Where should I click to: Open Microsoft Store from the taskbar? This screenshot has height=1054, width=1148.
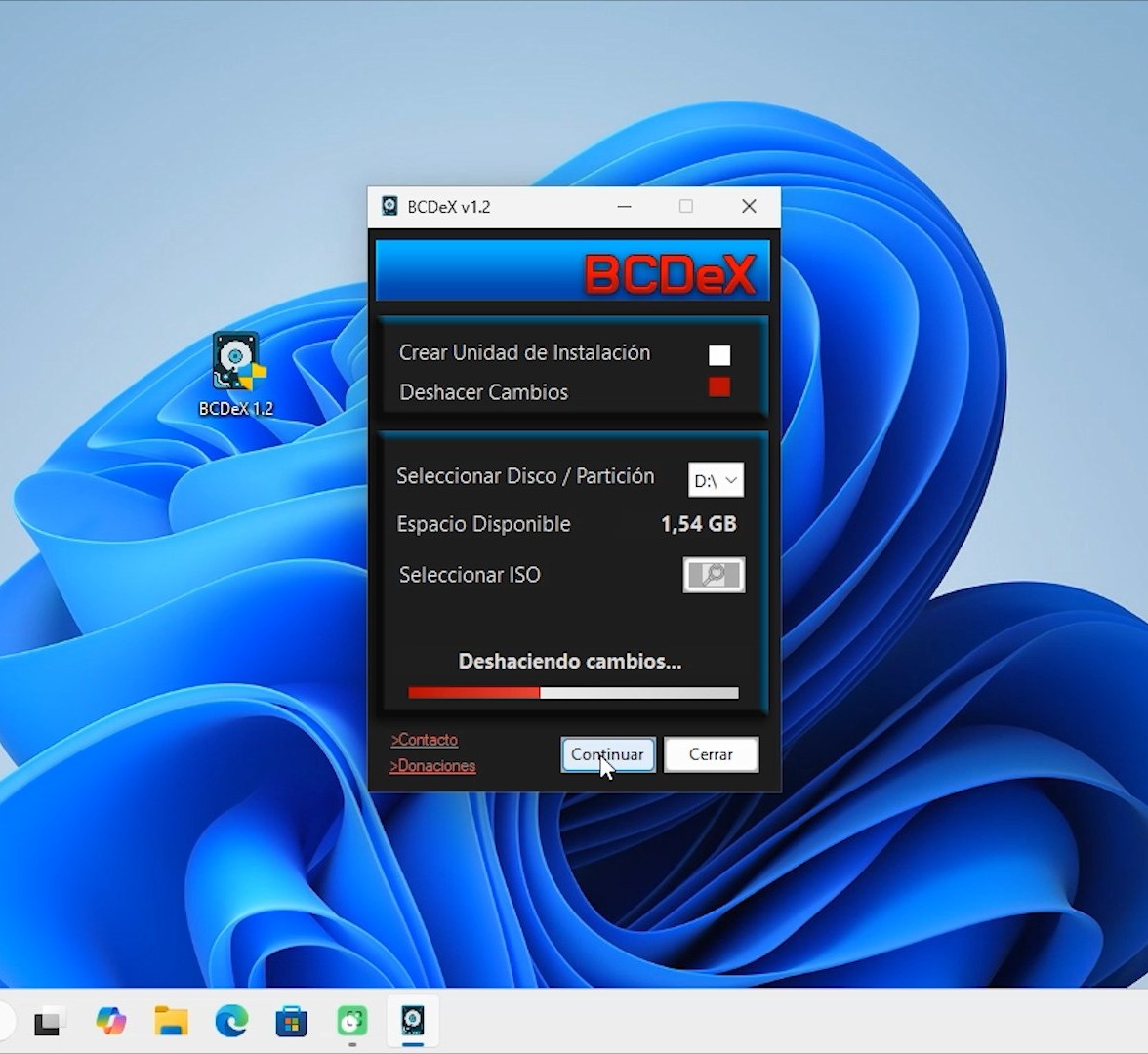[292, 1022]
